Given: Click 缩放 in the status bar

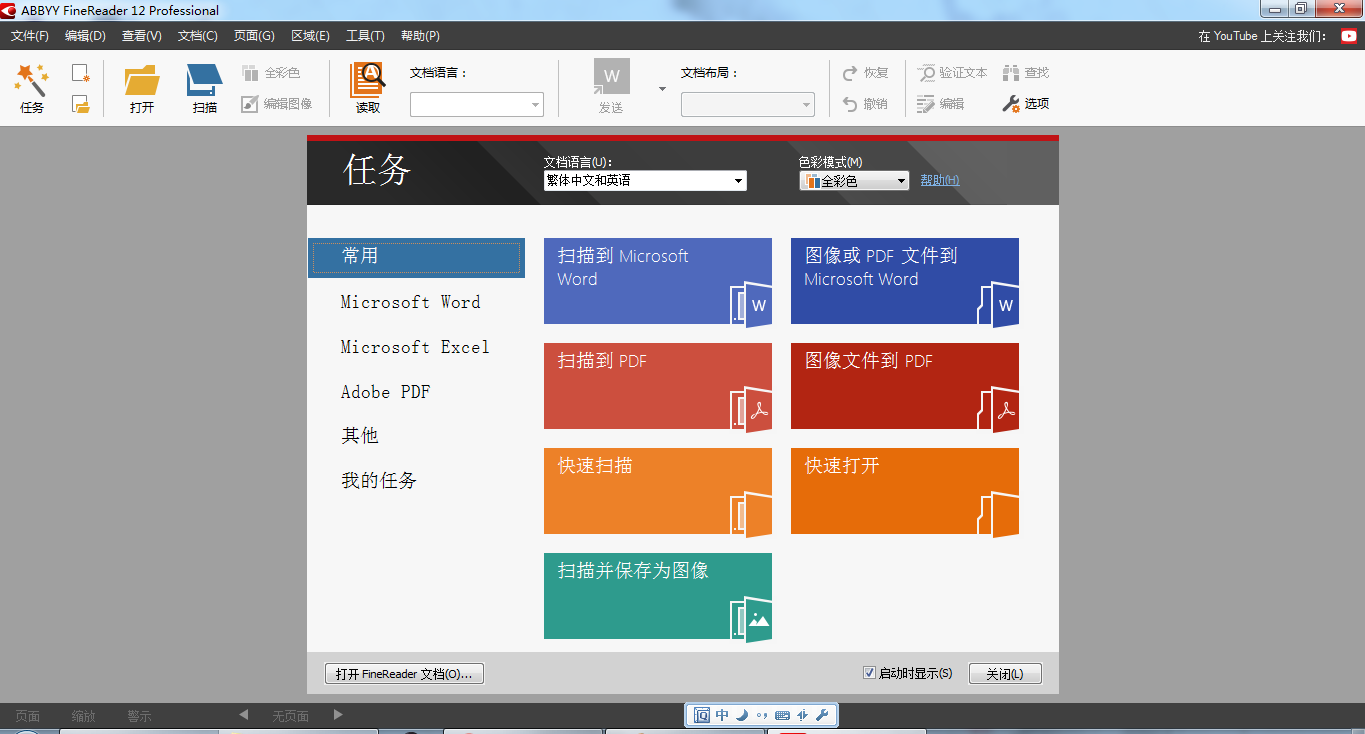Looking at the screenshot, I should (84, 716).
